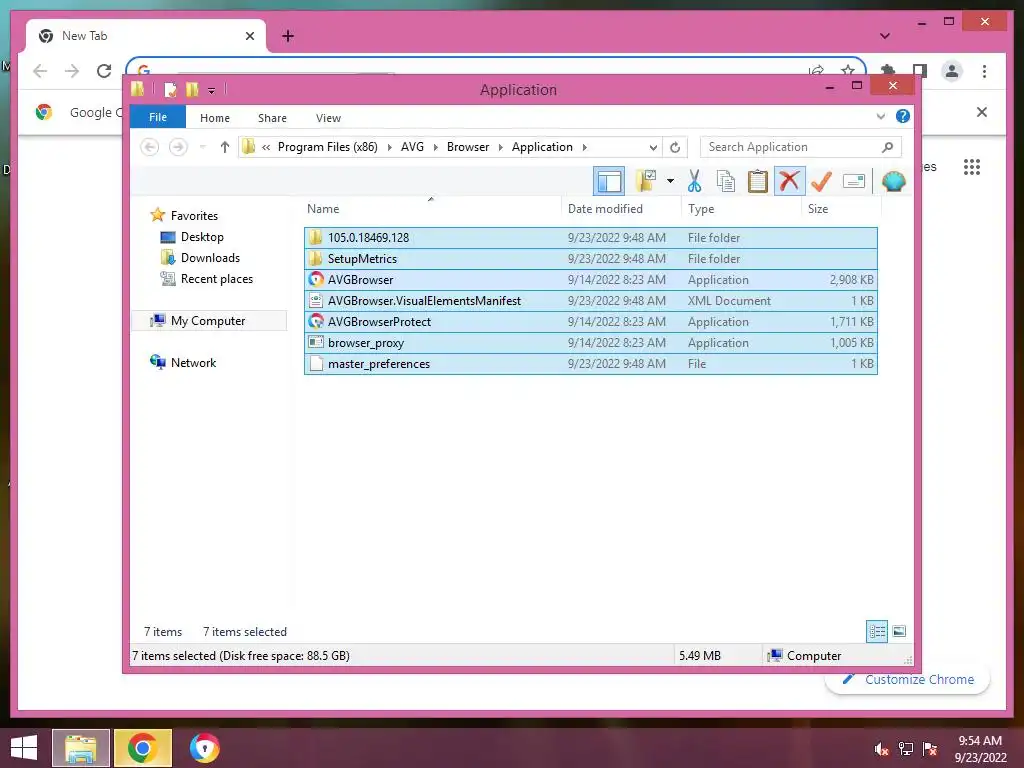The image size is (1024, 768).
Task: Open the File ribbon tab
Action: (x=158, y=117)
